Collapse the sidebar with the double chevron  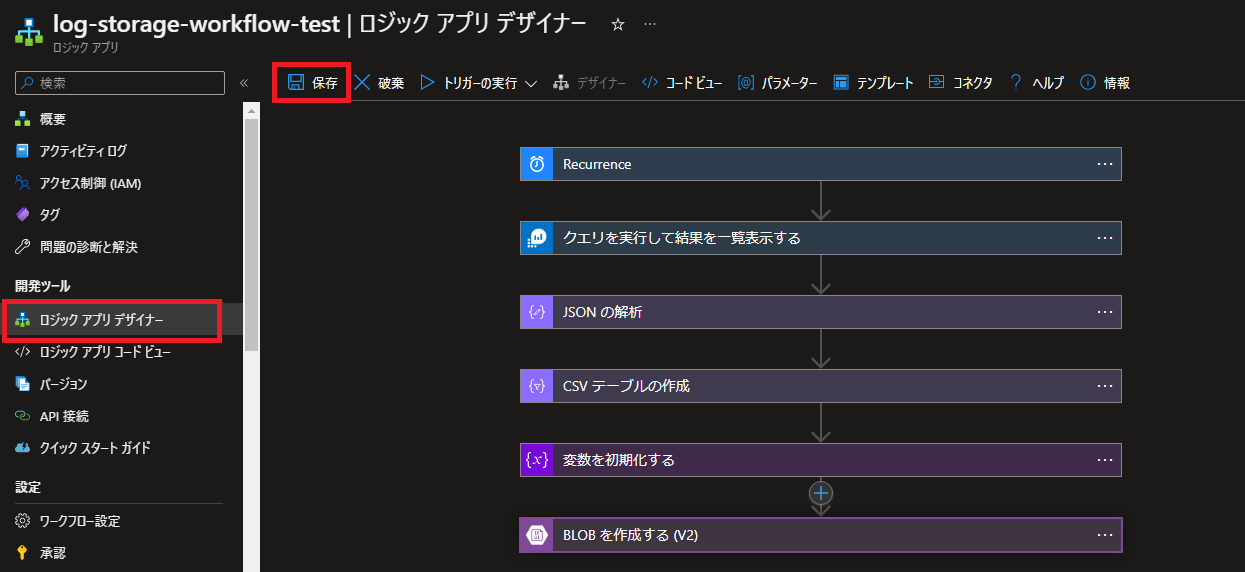pyautogui.click(x=244, y=83)
